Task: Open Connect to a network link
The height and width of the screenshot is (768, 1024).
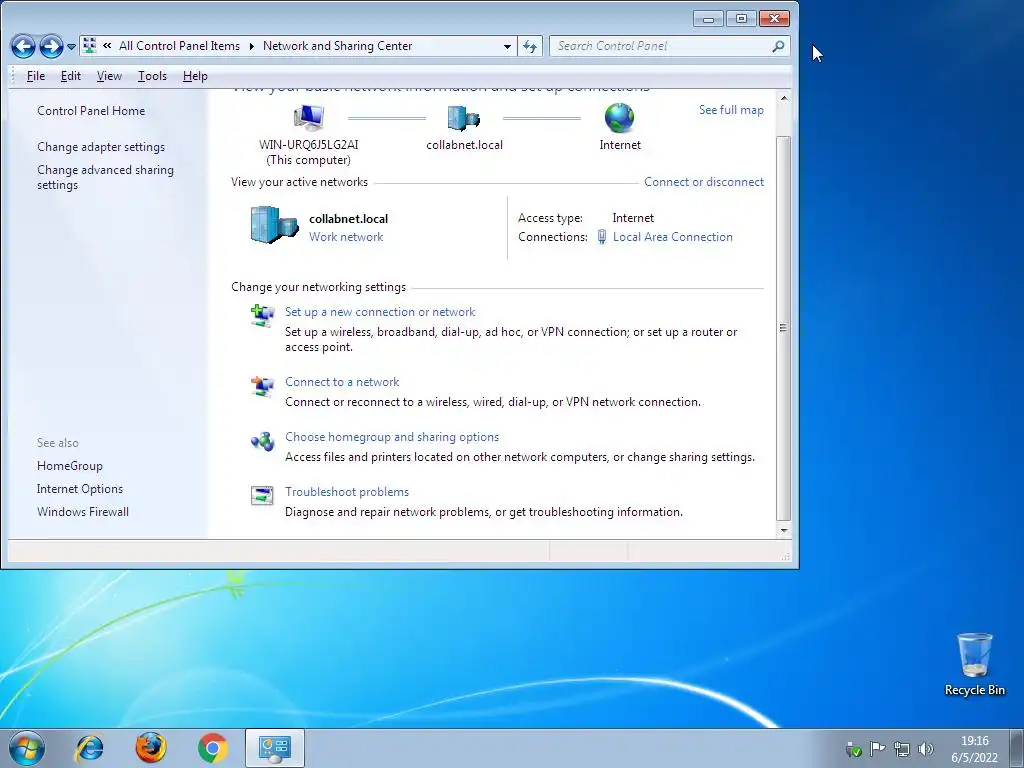Action: tap(342, 382)
